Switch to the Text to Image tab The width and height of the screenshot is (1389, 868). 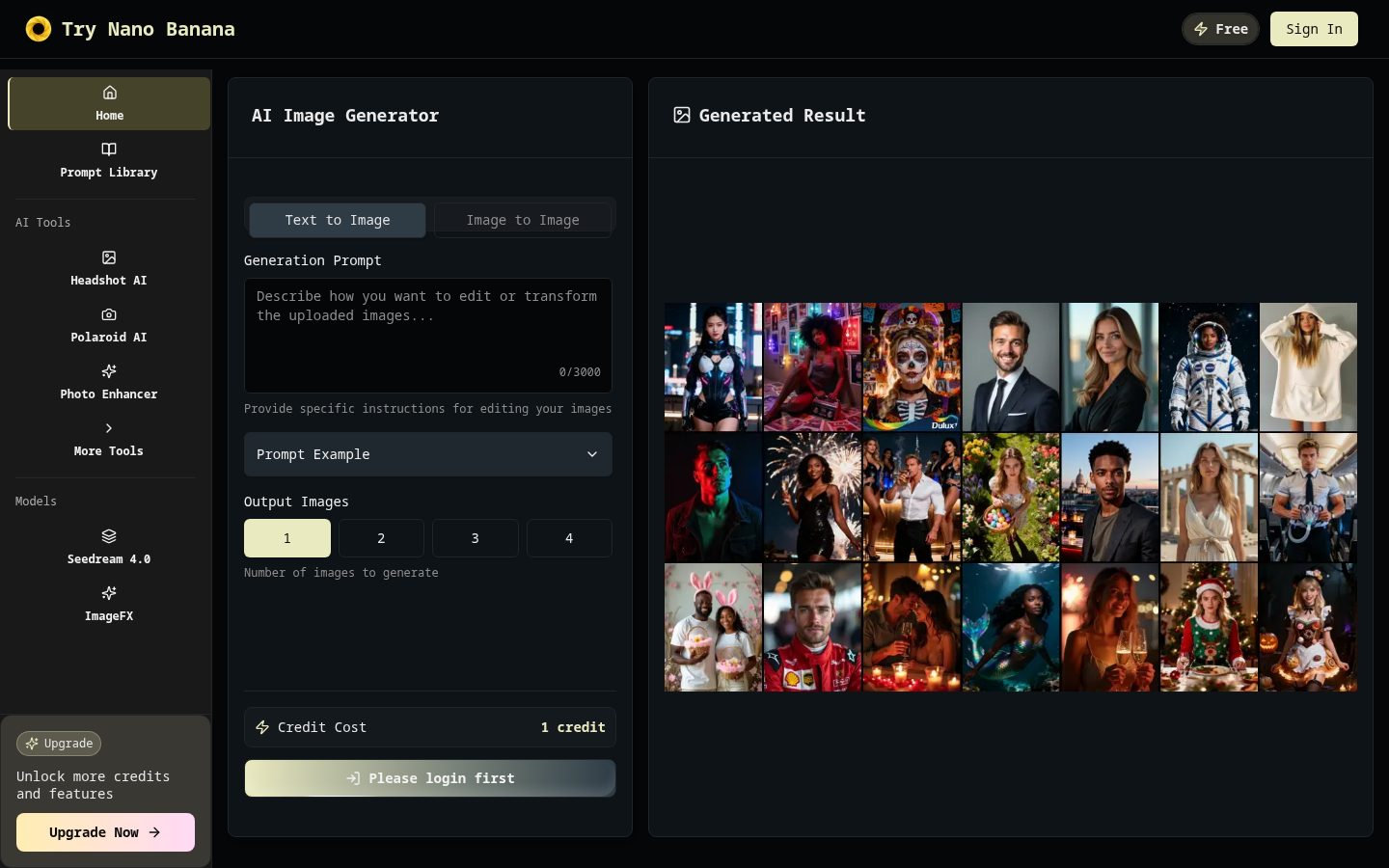click(338, 220)
